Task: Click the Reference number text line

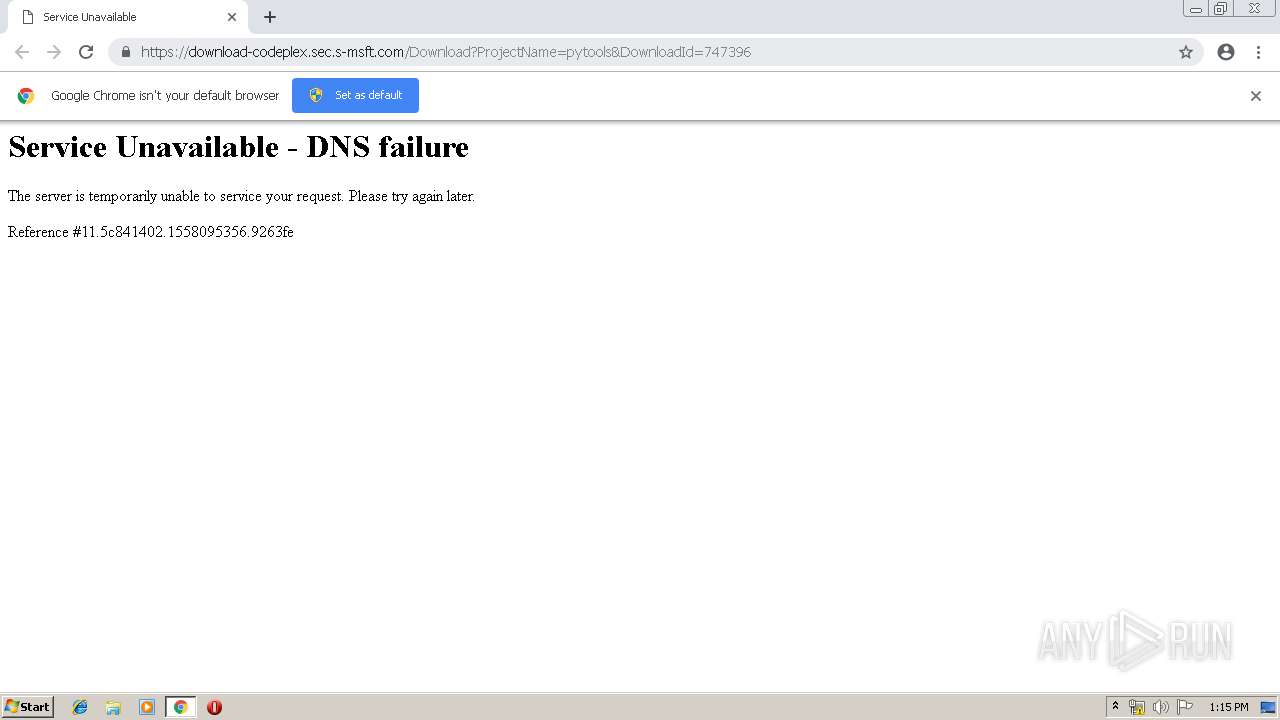Action: tap(151, 232)
